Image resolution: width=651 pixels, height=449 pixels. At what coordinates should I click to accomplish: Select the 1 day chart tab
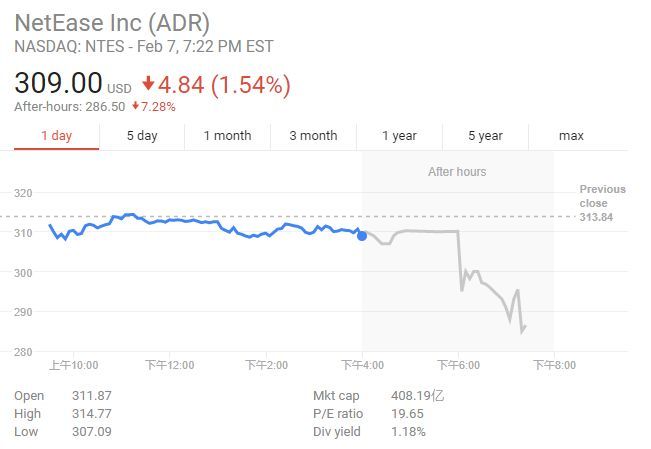[56, 136]
